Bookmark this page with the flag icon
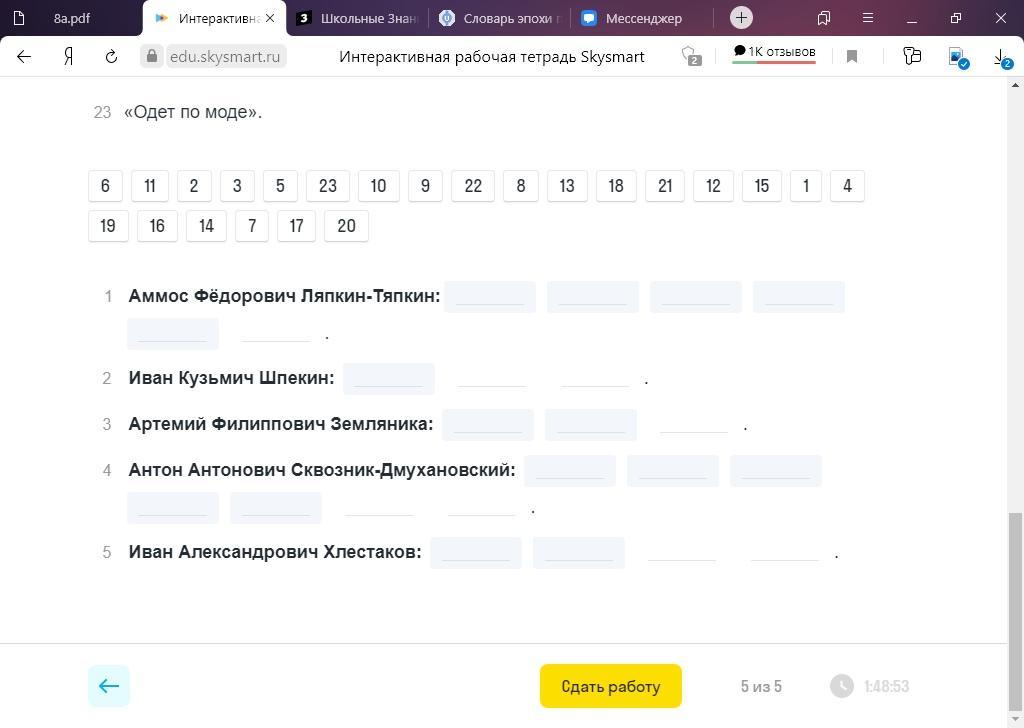This screenshot has width=1024, height=728. (x=852, y=57)
